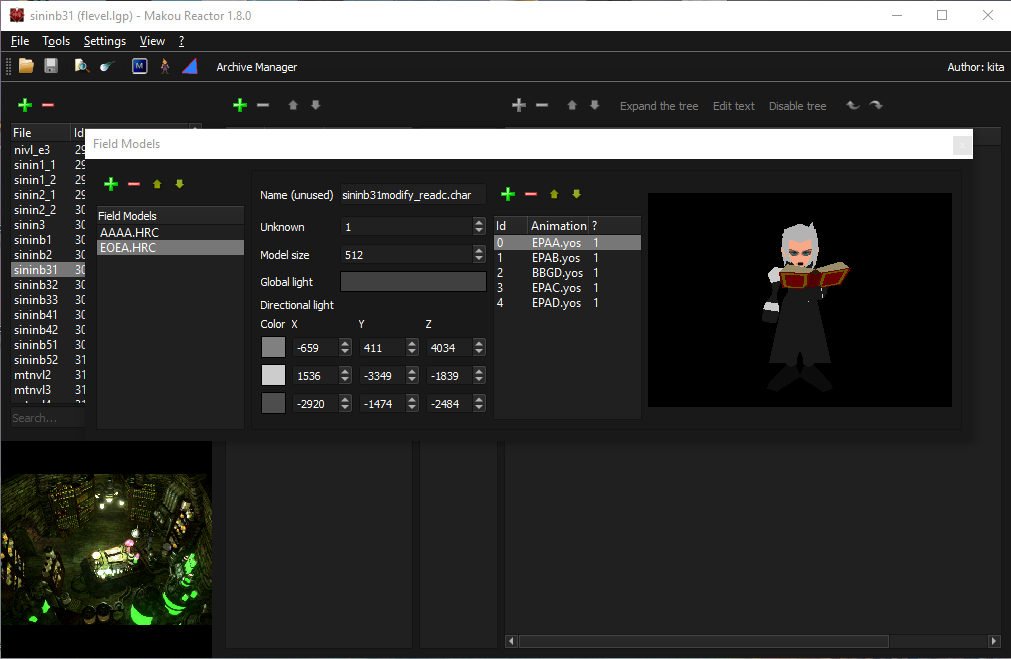Select animation row EPAA.yos
Viewport: 1011px width, 659px height.
567,242
